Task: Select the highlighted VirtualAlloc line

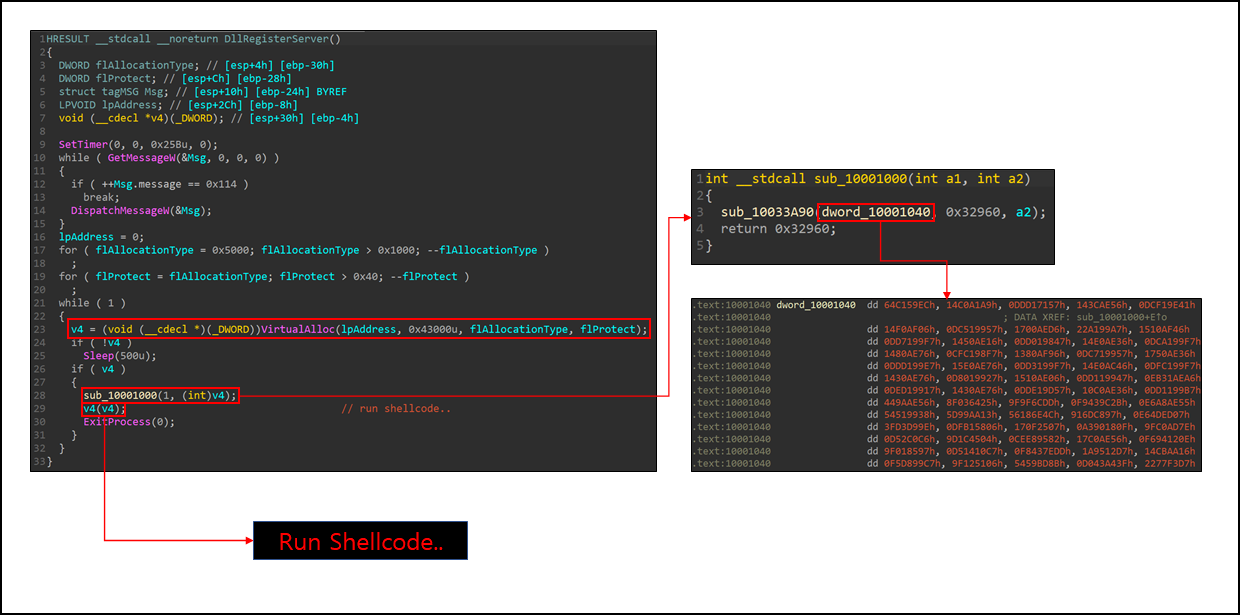Action: 358,328
